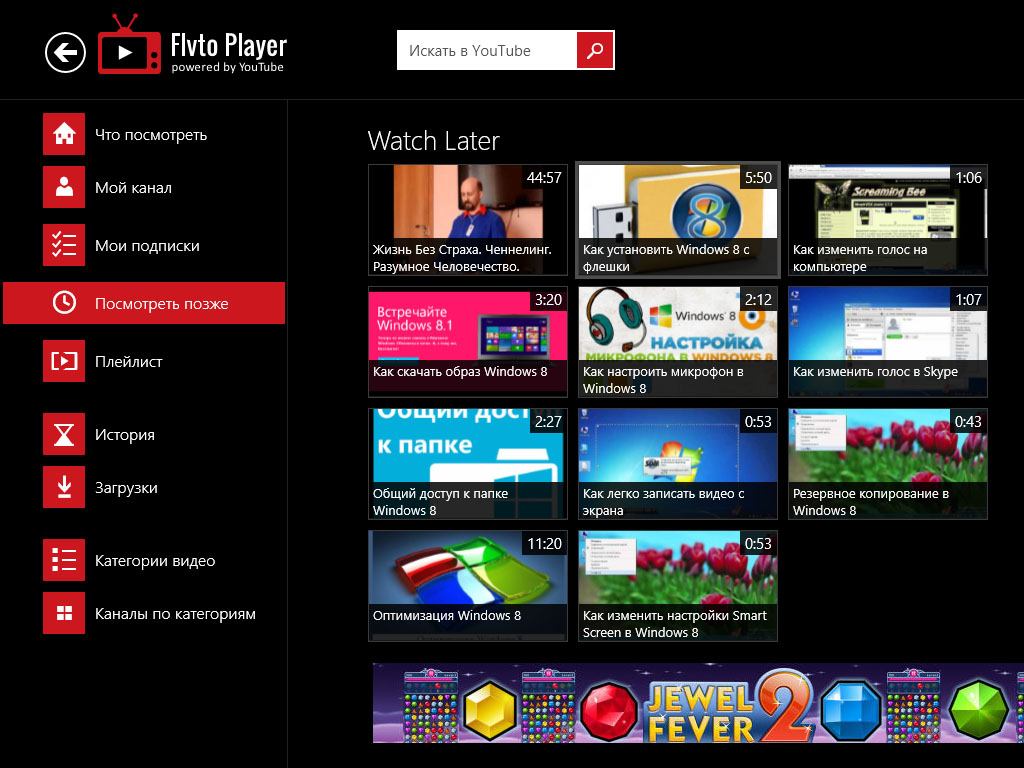Viewport: 1024px width, 768px height.
Task: Click the 5:50 duration label
Action: pos(758,178)
